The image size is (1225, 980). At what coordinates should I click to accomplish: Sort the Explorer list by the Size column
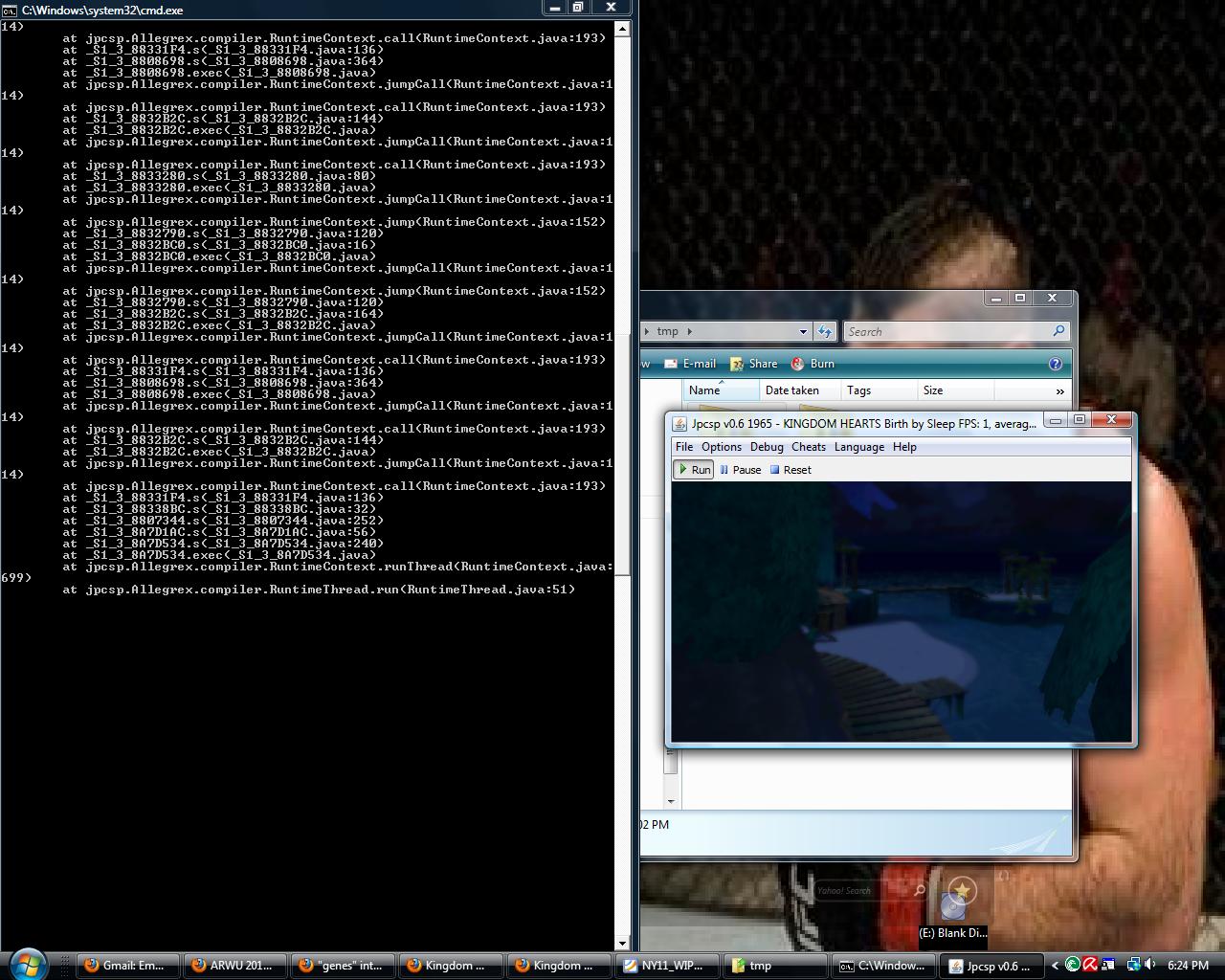pyautogui.click(x=954, y=390)
